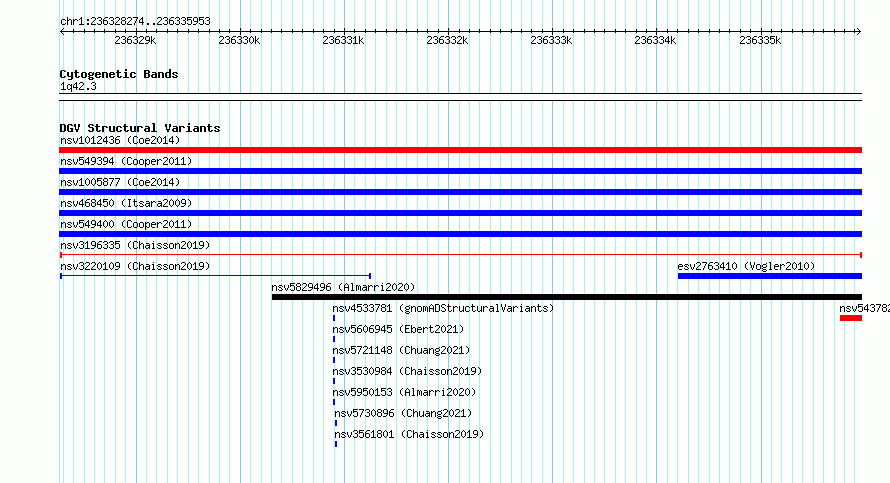Select the blue nsv549394 variant bar
The image size is (890, 483).
point(460,171)
